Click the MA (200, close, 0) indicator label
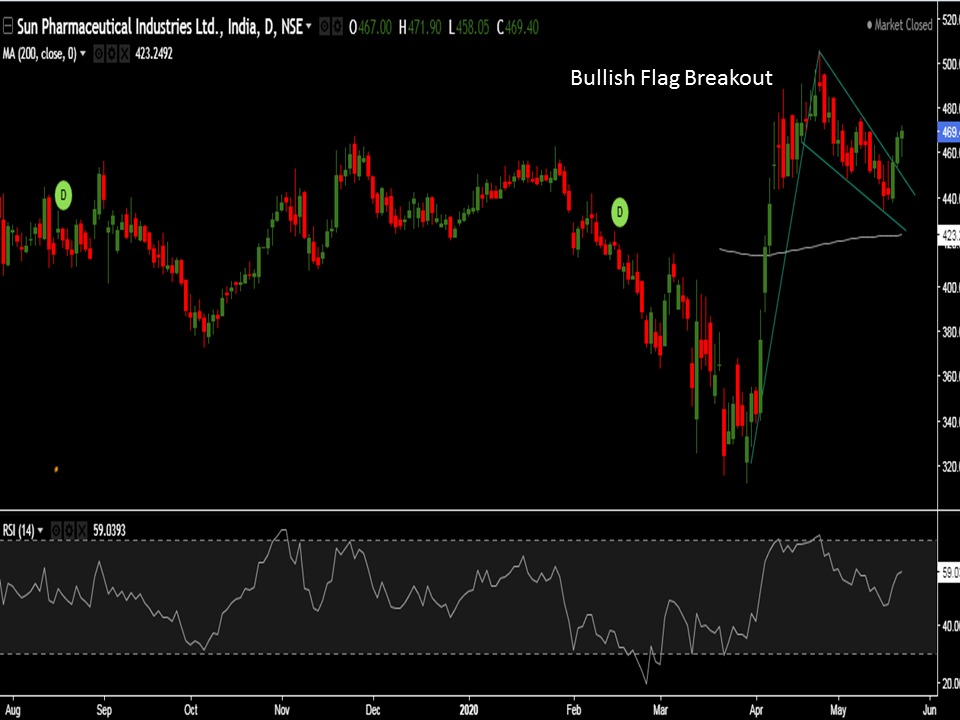Image resolution: width=960 pixels, height=720 pixels. point(39,54)
